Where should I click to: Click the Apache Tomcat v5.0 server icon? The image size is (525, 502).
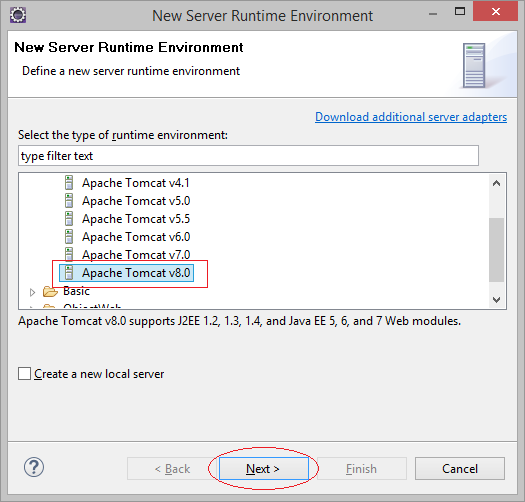(69, 201)
